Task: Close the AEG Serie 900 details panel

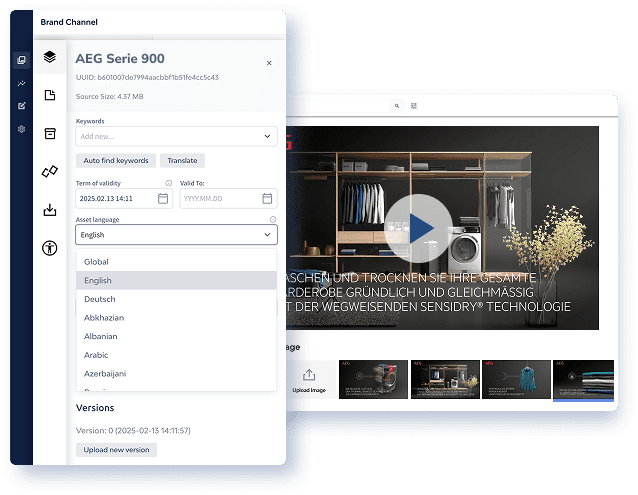Action: pyautogui.click(x=269, y=63)
